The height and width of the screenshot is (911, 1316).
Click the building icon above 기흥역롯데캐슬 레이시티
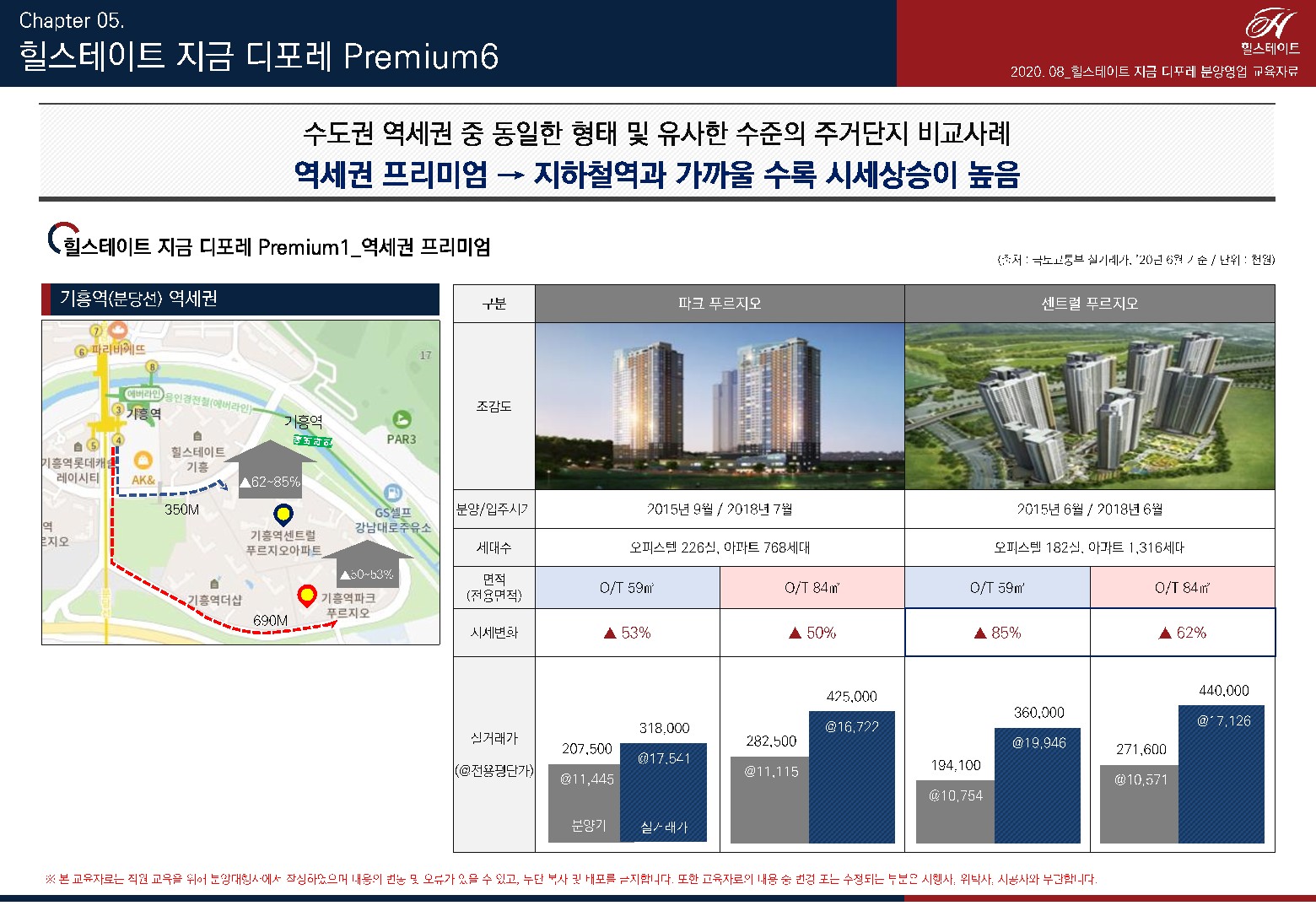click(78, 446)
